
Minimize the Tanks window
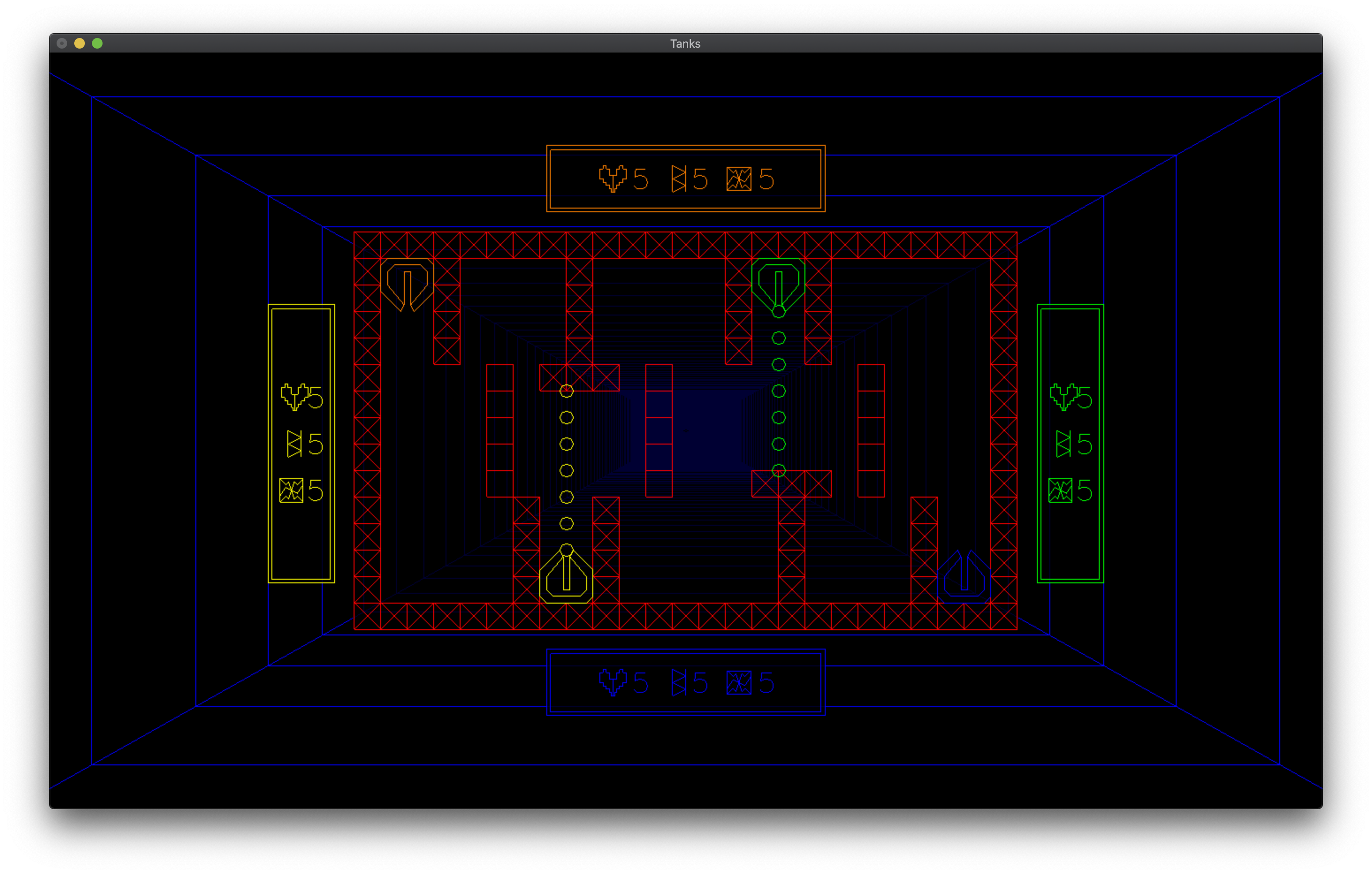[x=80, y=43]
